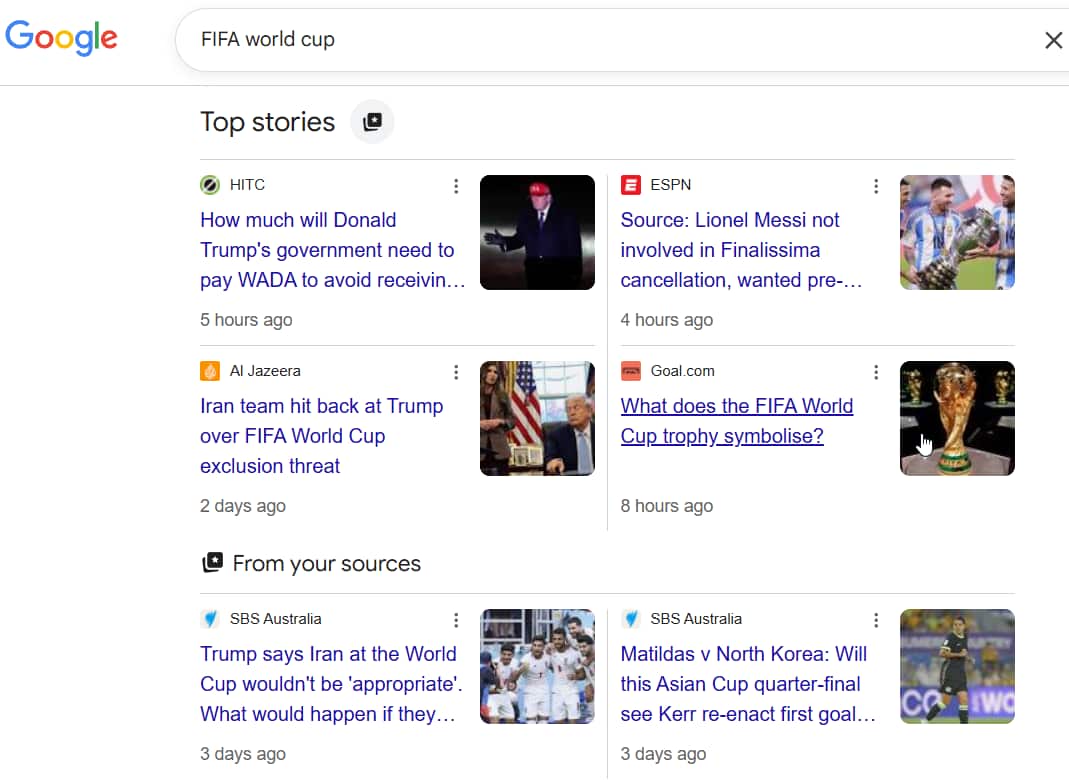
Task: Click the Matildas referee thumbnail image
Action: (x=957, y=666)
